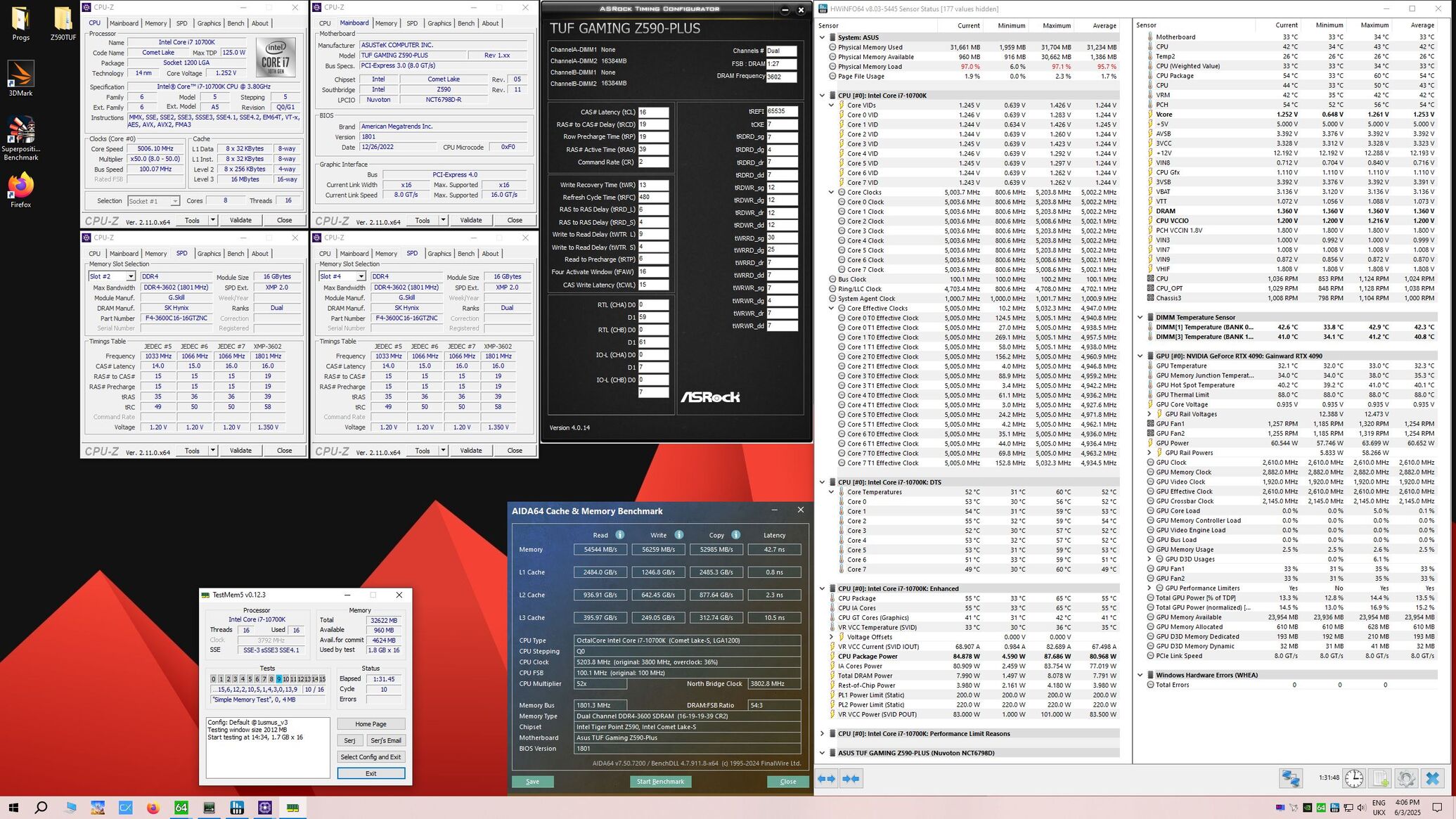The image size is (1456, 819).
Task: Click info icon next to Copy in AIDA64
Action: tap(735, 534)
